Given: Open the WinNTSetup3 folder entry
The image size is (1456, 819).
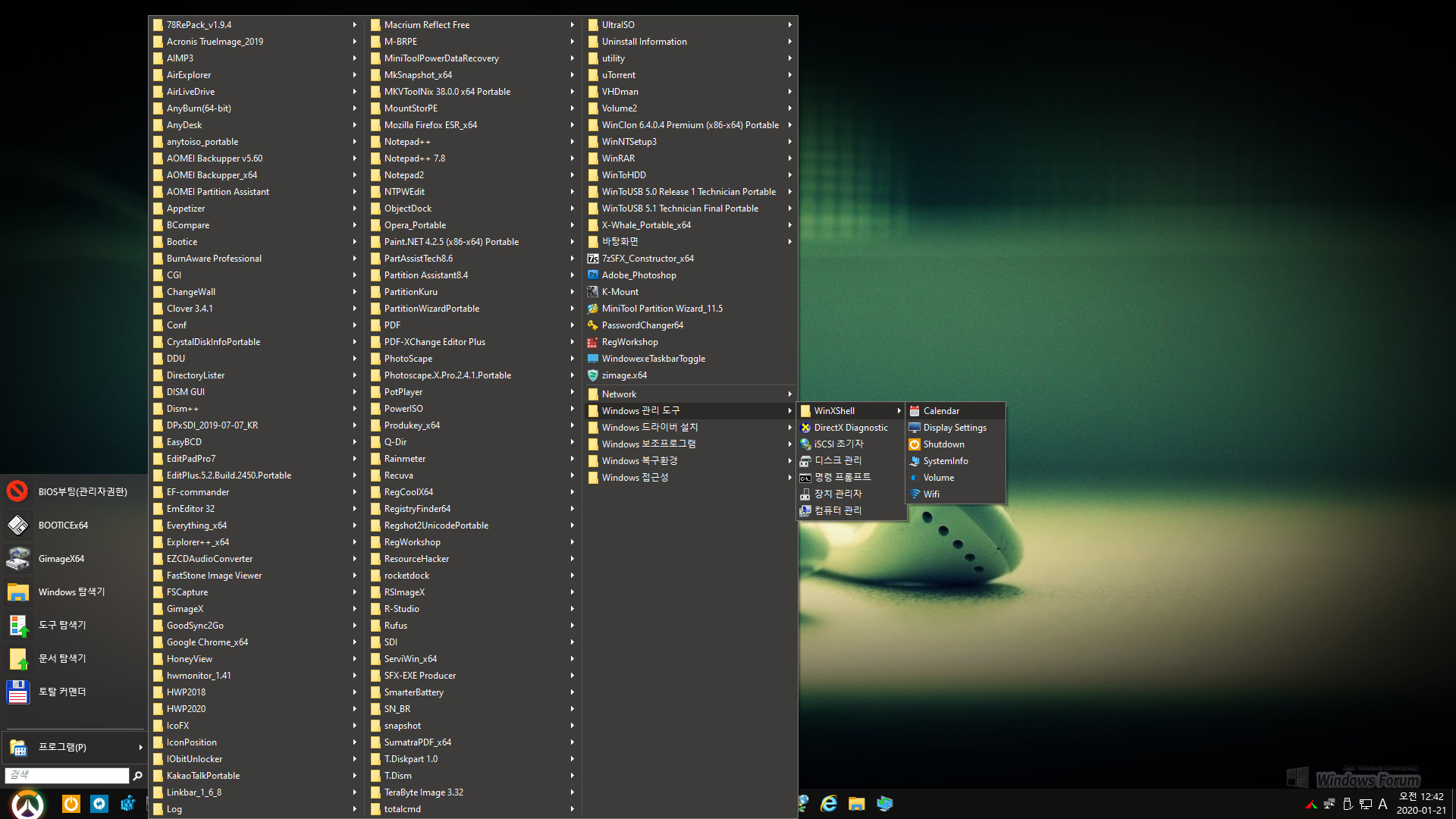Looking at the screenshot, I should (690, 142).
